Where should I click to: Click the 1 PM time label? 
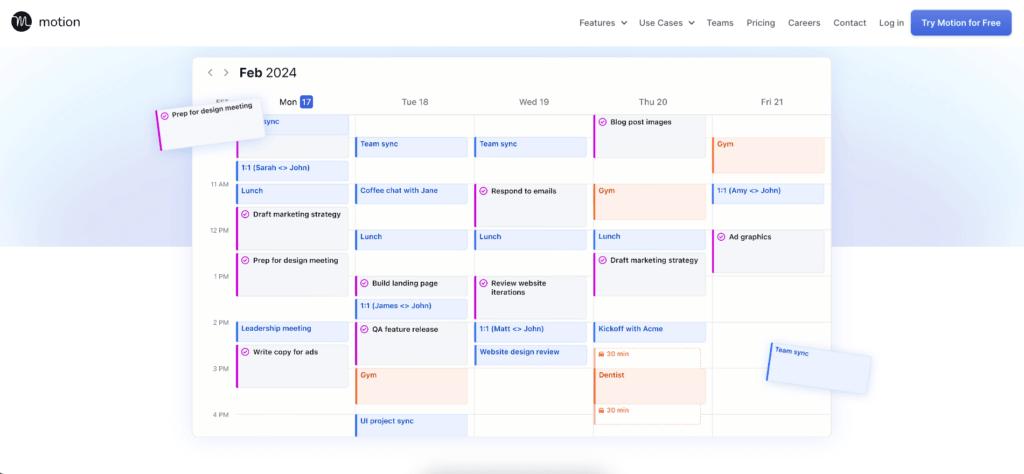tap(221, 277)
